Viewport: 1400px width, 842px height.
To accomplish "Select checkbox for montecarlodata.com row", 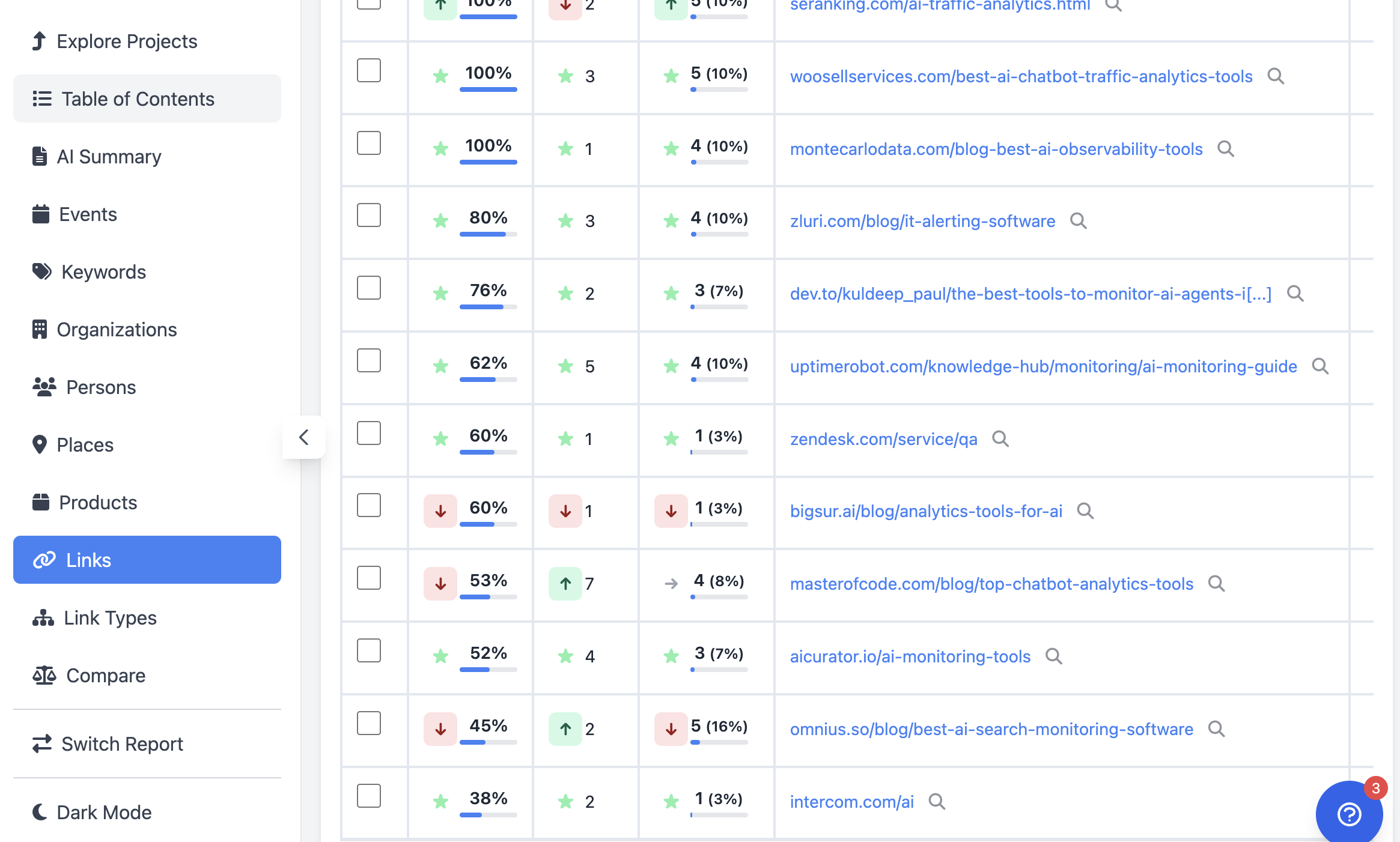I will click(368, 143).
